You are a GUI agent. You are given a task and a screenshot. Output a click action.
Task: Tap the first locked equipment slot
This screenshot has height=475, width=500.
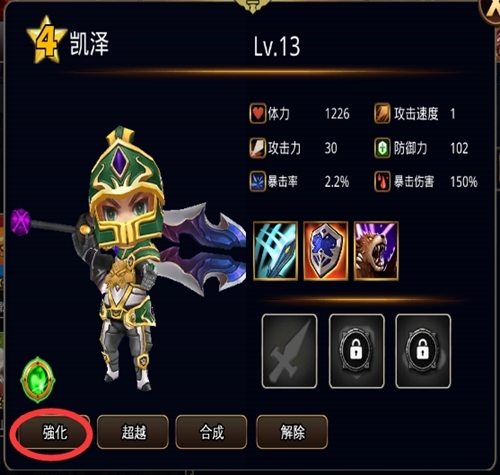357,351
